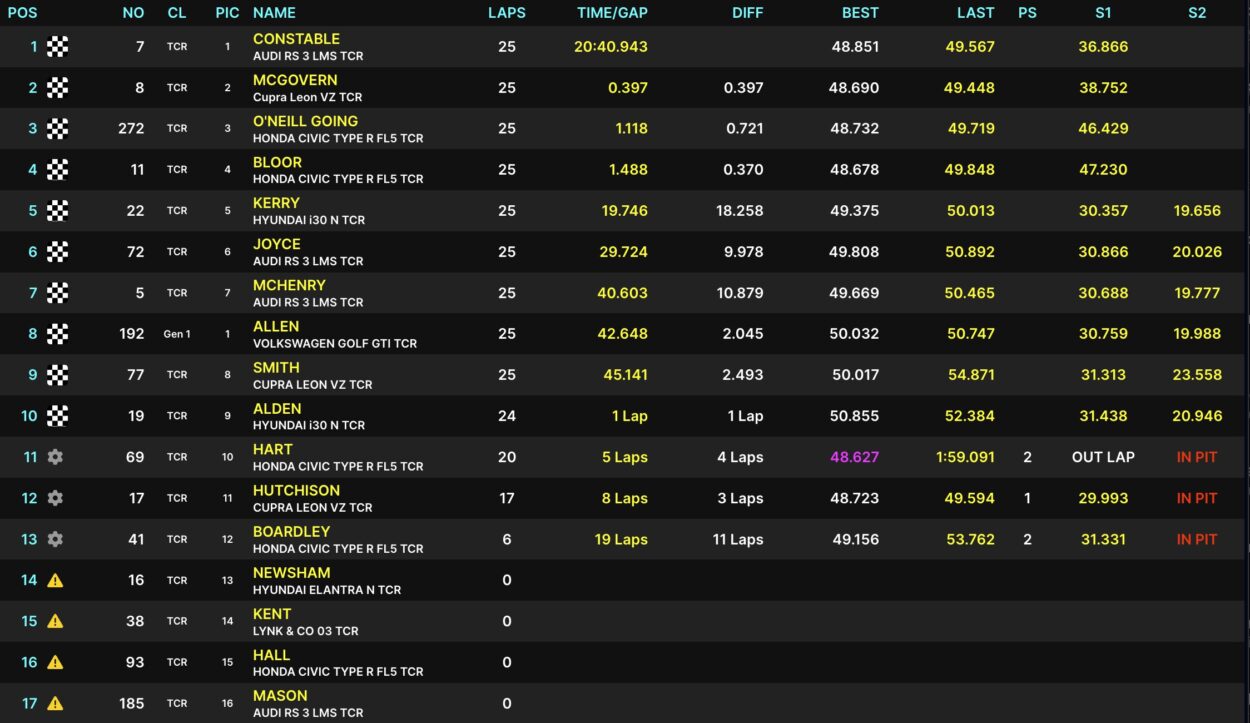The width and height of the screenshot is (1250, 723).
Task: Select the LAPS column header
Action: coord(506,13)
